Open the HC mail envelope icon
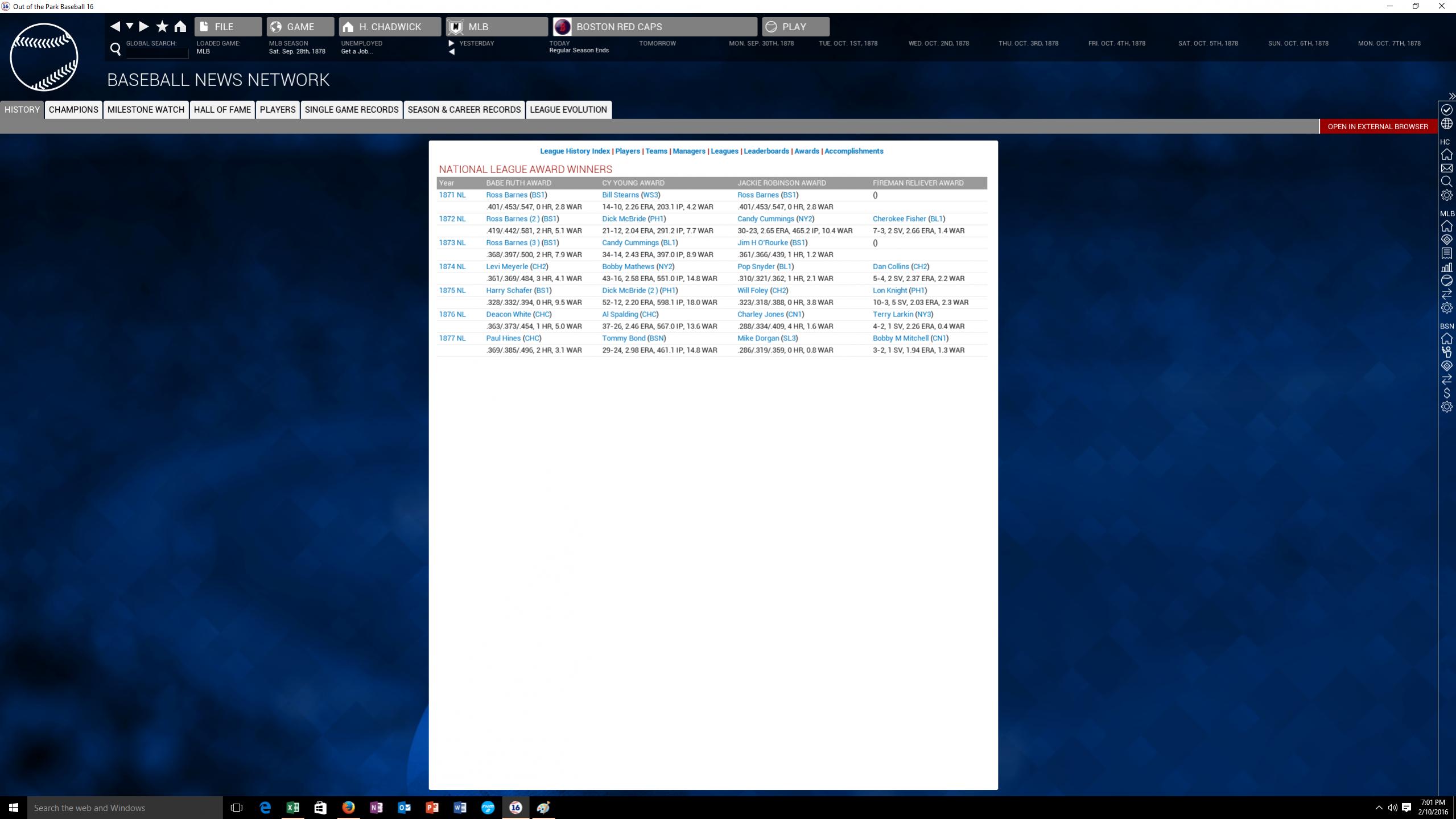Image resolution: width=1456 pixels, height=819 pixels. point(1446,168)
